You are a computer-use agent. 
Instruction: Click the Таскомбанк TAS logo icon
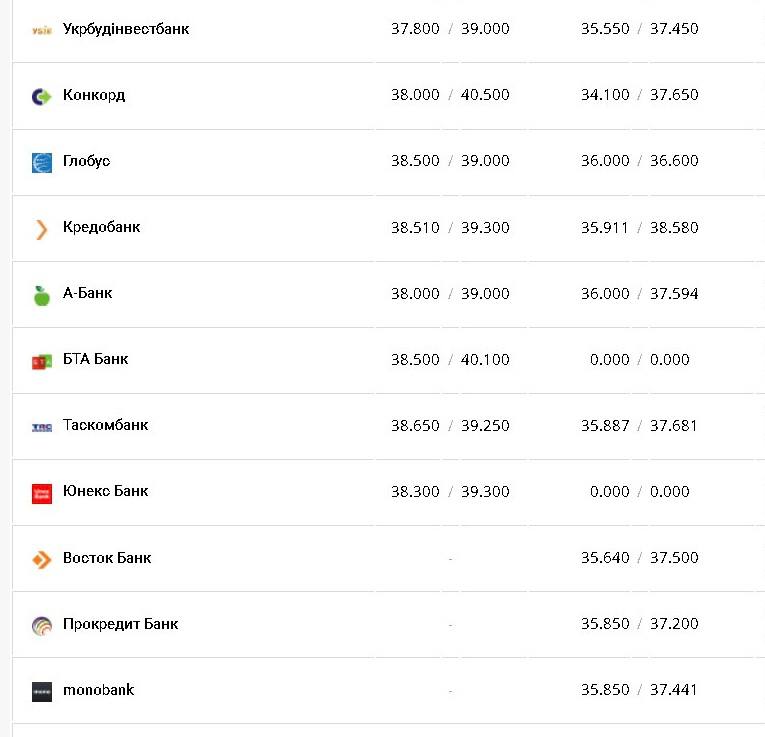41,426
